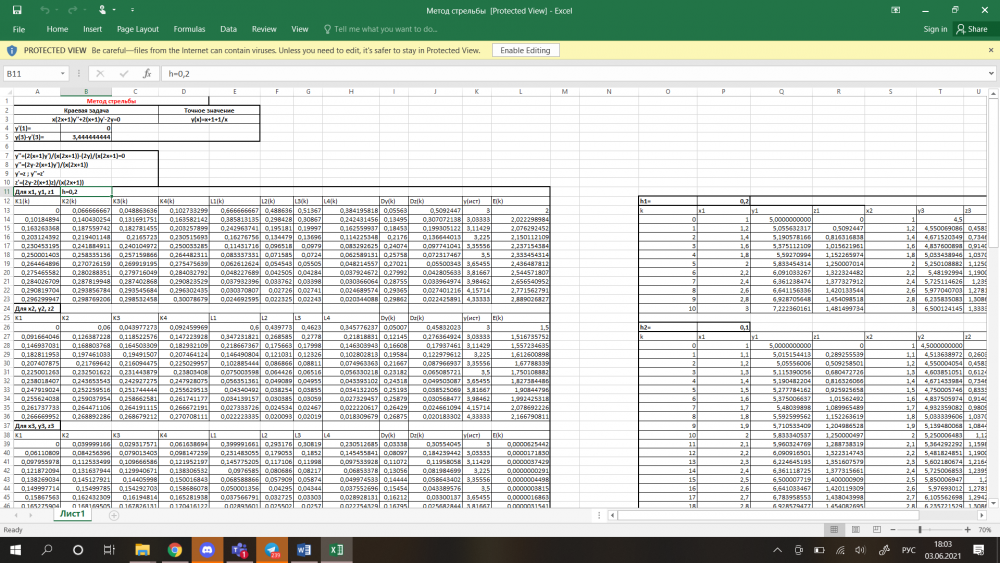This screenshot has width=1000, height=563.
Task: Open the Page Layout ribbon tab
Action: 138,30
